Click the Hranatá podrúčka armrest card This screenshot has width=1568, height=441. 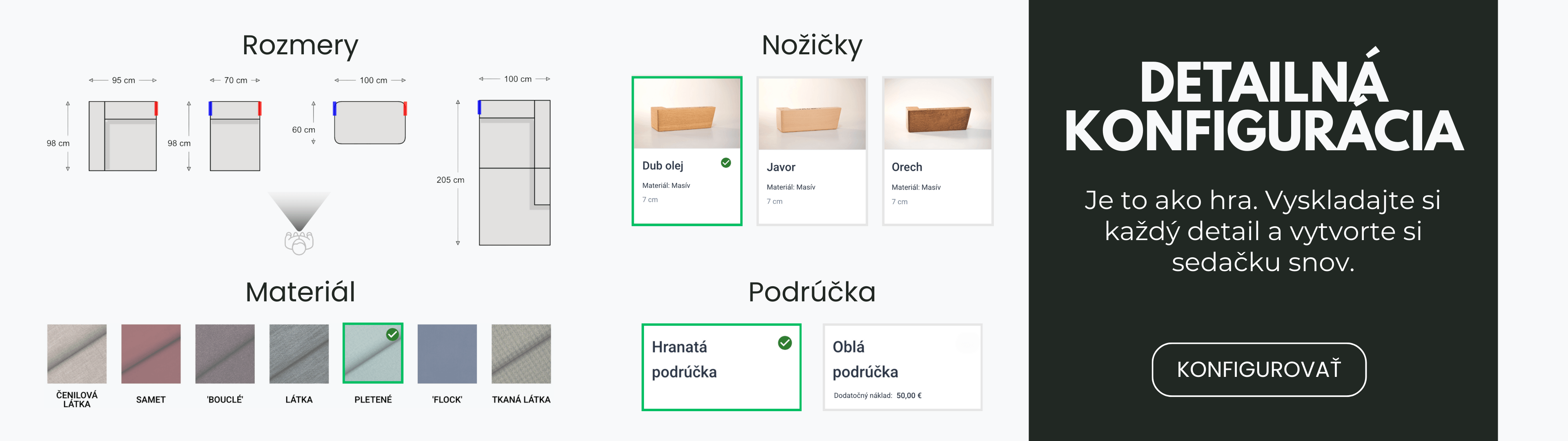click(x=721, y=367)
